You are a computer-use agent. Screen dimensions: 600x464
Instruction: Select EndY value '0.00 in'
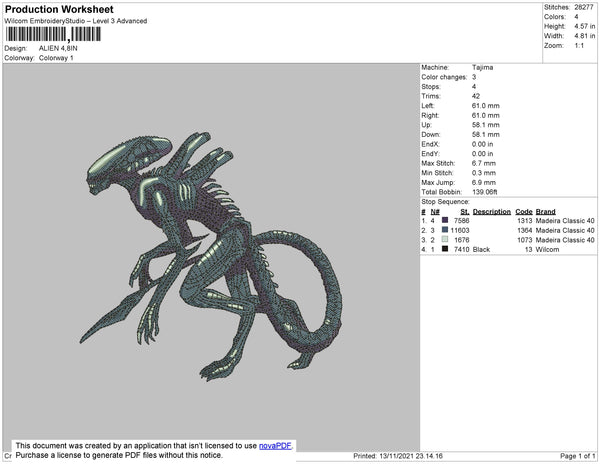(x=483, y=153)
